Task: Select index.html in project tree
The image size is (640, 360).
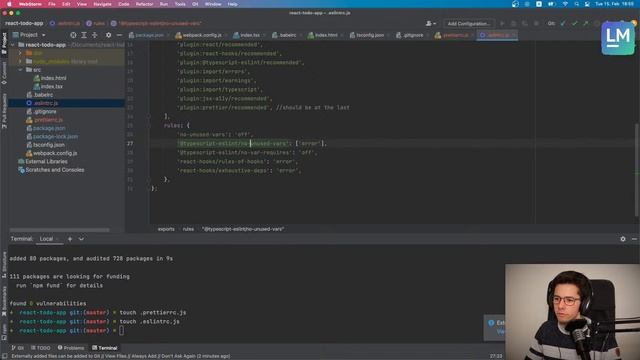Action: 53,78
